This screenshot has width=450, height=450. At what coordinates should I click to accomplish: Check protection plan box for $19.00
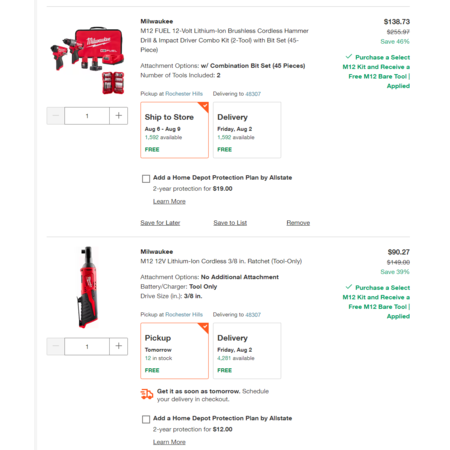pos(146,179)
